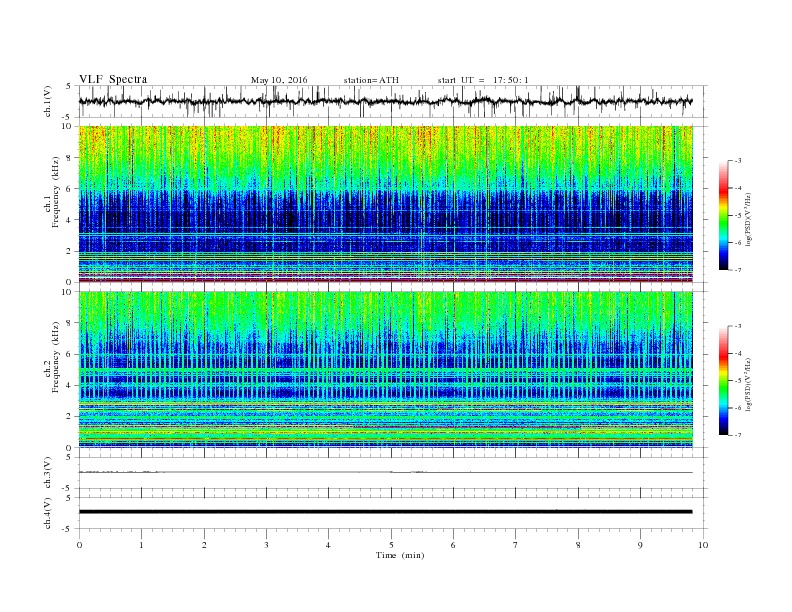The image size is (792, 612).
Task: Click the "-5" tick on ch.2 colorbar
Action: pos(738,381)
